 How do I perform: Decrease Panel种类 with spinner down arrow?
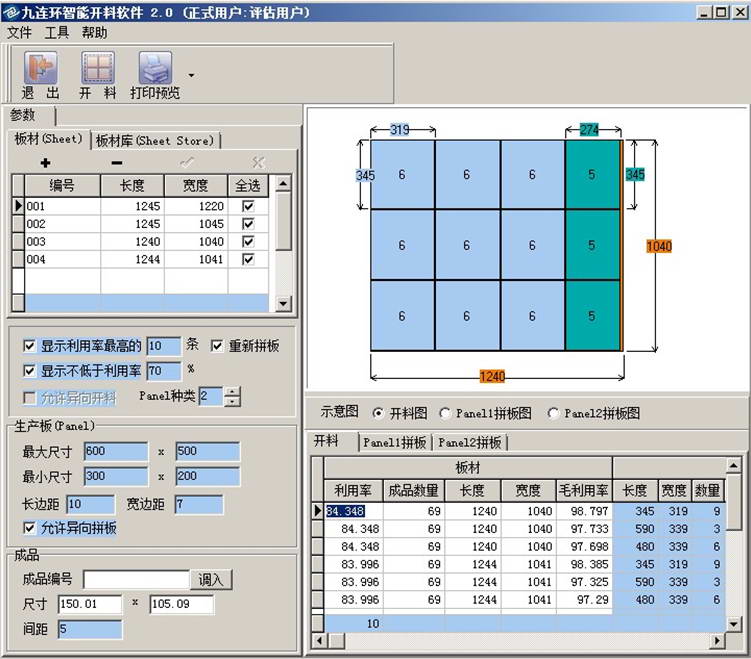233,401
